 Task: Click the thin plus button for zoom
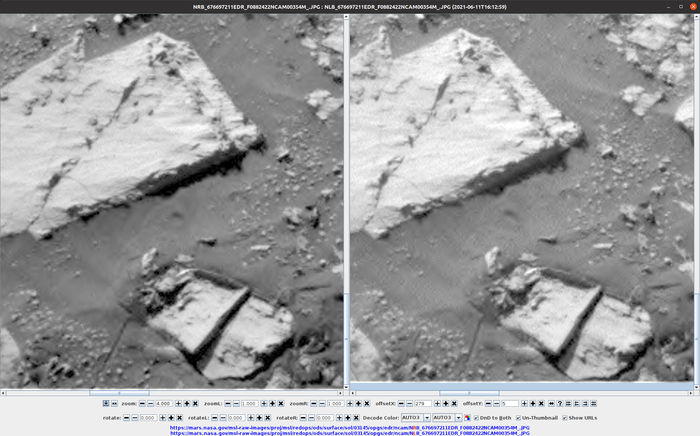178,403
